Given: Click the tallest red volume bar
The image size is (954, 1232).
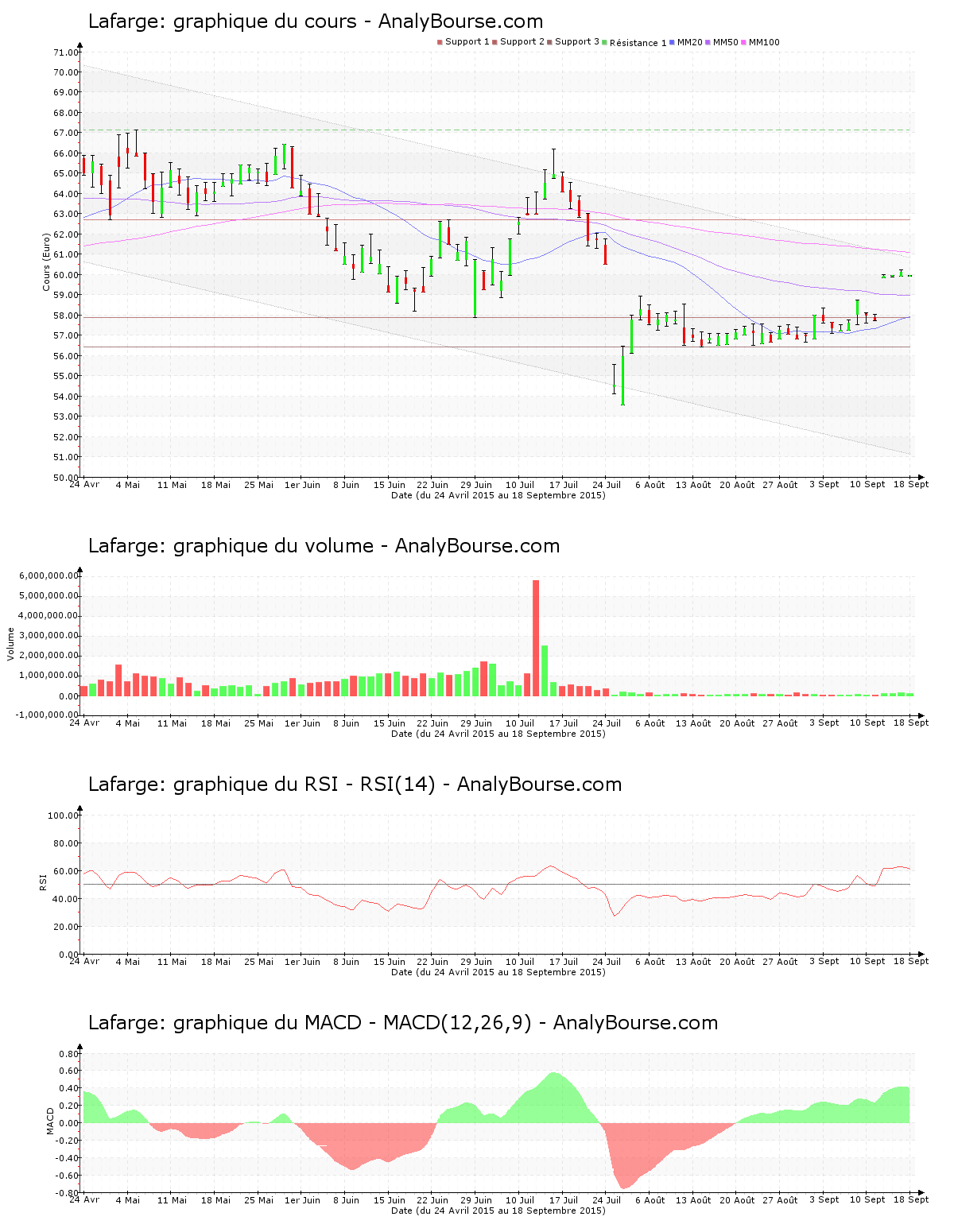Looking at the screenshot, I should (x=536, y=638).
